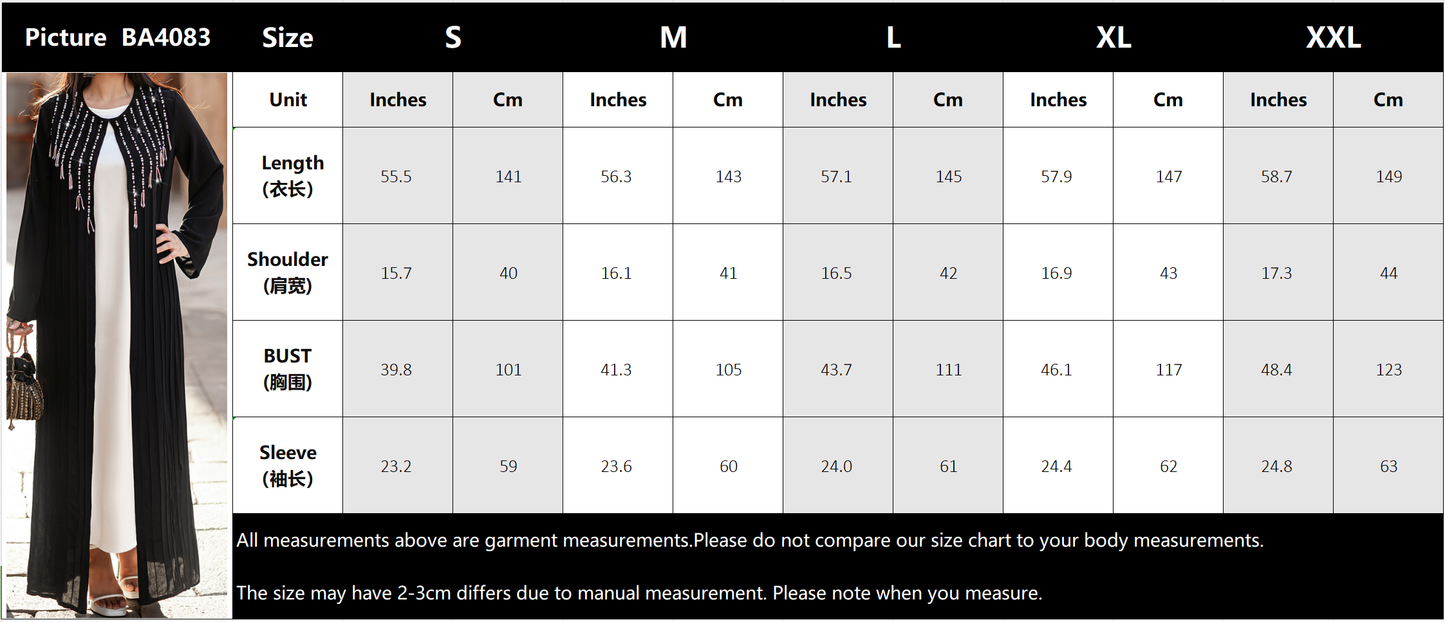Select the XL size column header
The image size is (1445, 622).
pos(1113,38)
